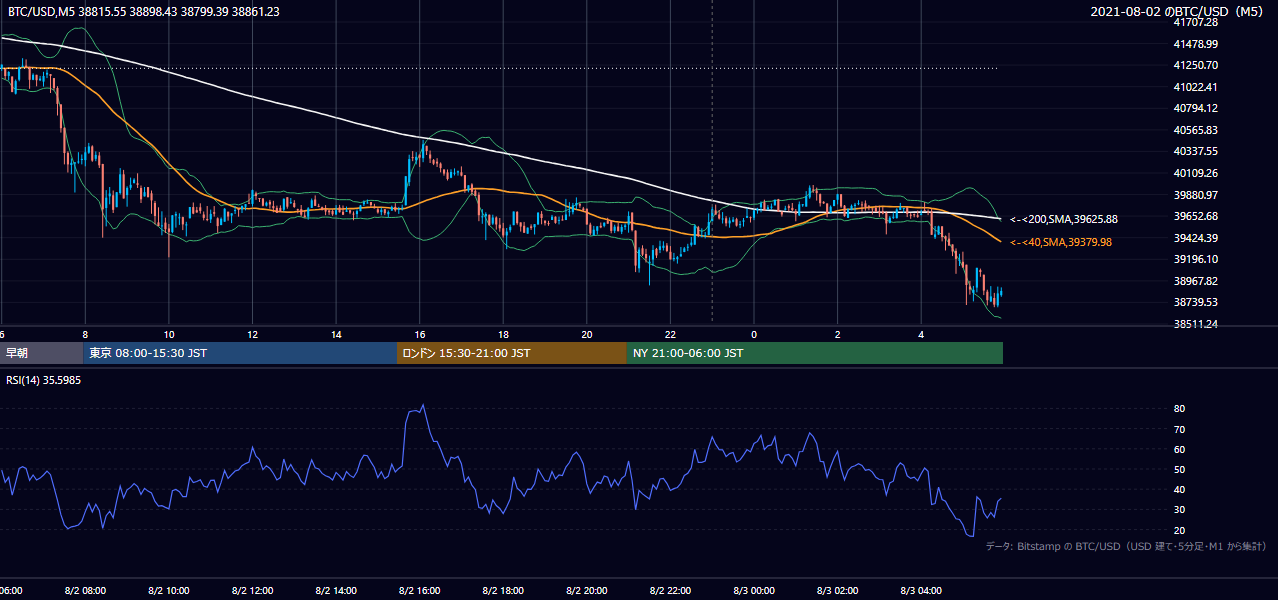Screen dimensions: 1278x600
Task: Click RSI scale label 80
Action: 1179,409
